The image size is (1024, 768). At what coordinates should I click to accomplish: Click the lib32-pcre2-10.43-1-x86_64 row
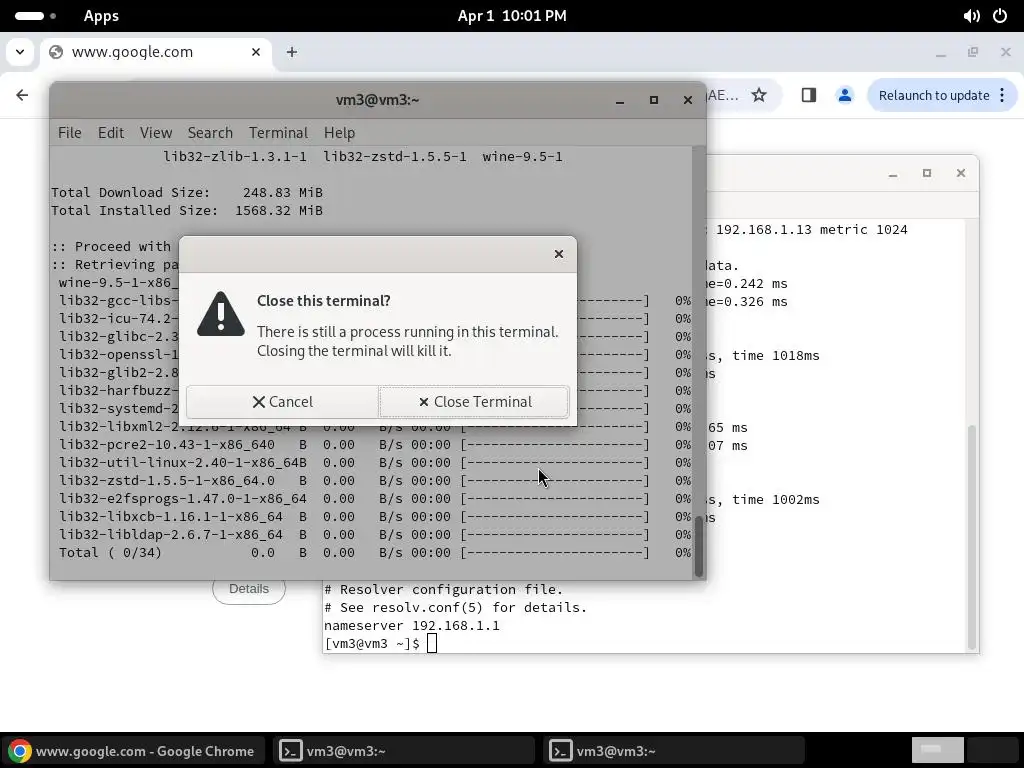click(375, 445)
